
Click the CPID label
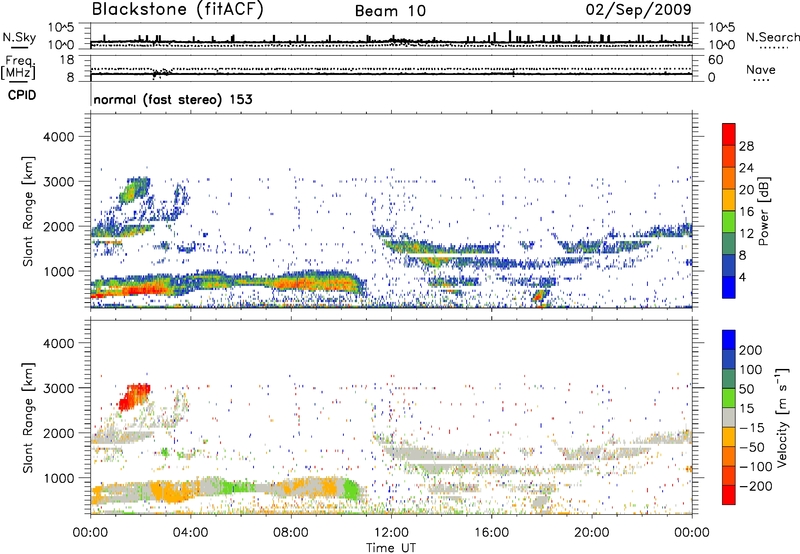22,95
